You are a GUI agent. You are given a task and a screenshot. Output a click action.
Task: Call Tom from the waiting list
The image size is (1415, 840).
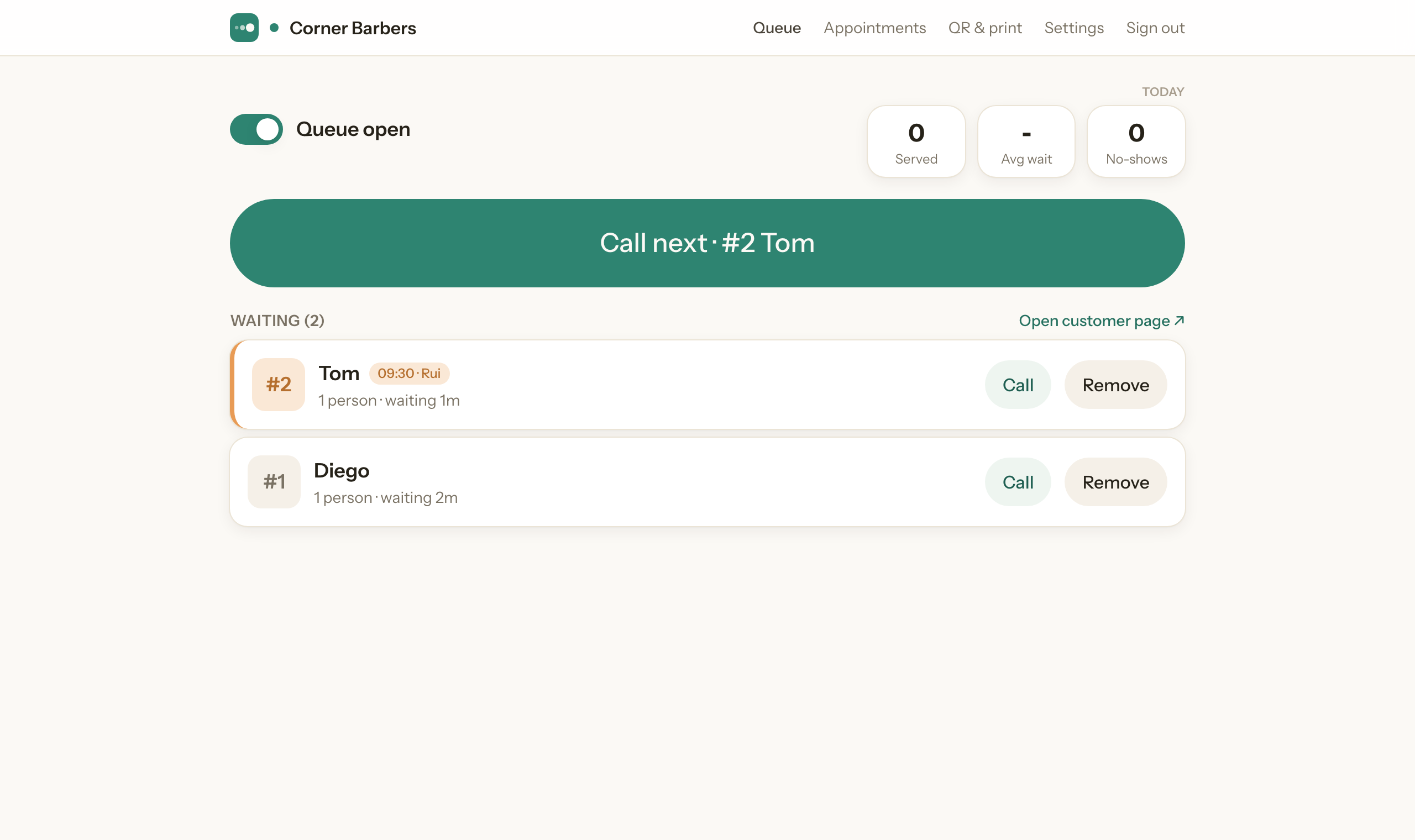click(1018, 385)
